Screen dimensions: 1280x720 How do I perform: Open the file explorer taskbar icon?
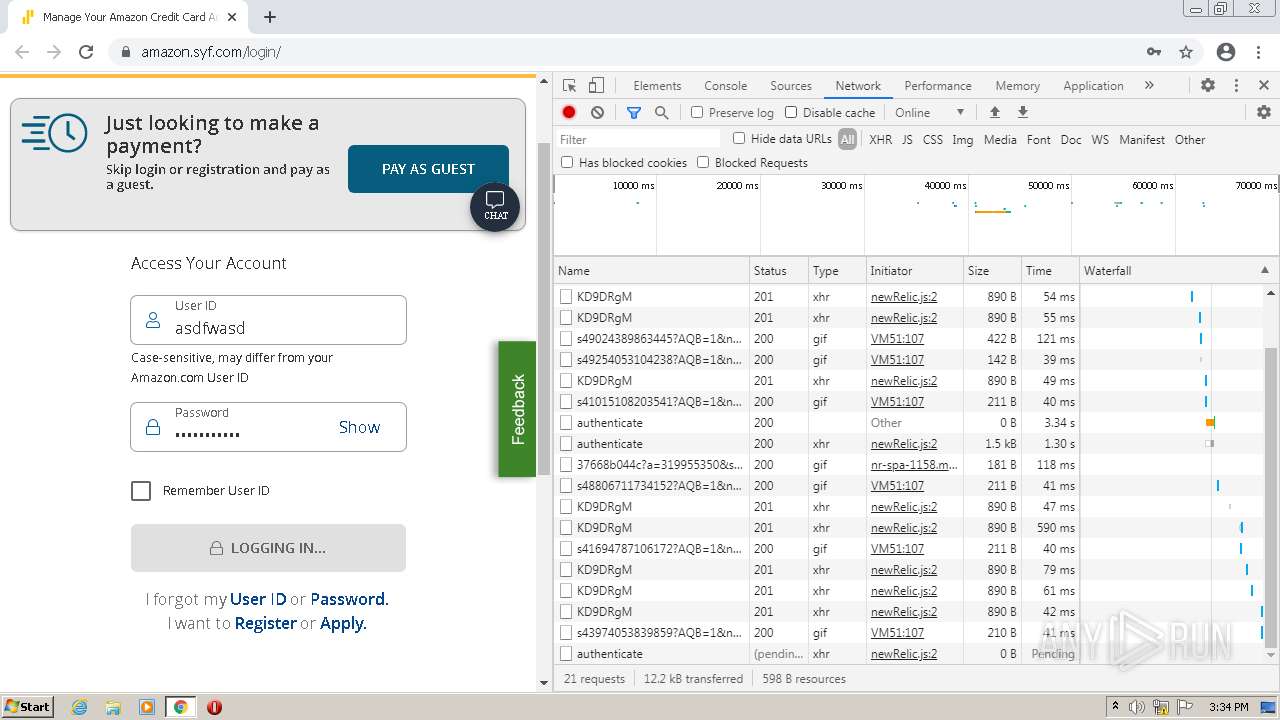point(113,707)
